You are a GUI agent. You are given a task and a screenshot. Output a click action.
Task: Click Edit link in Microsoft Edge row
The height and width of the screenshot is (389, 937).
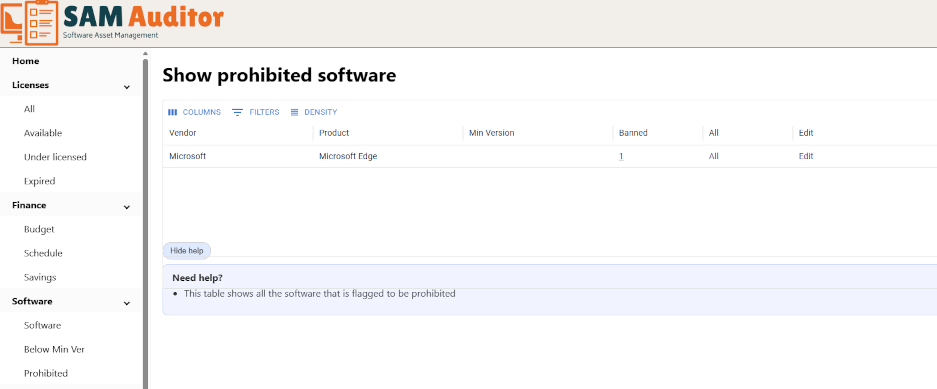tap(806, 157)
